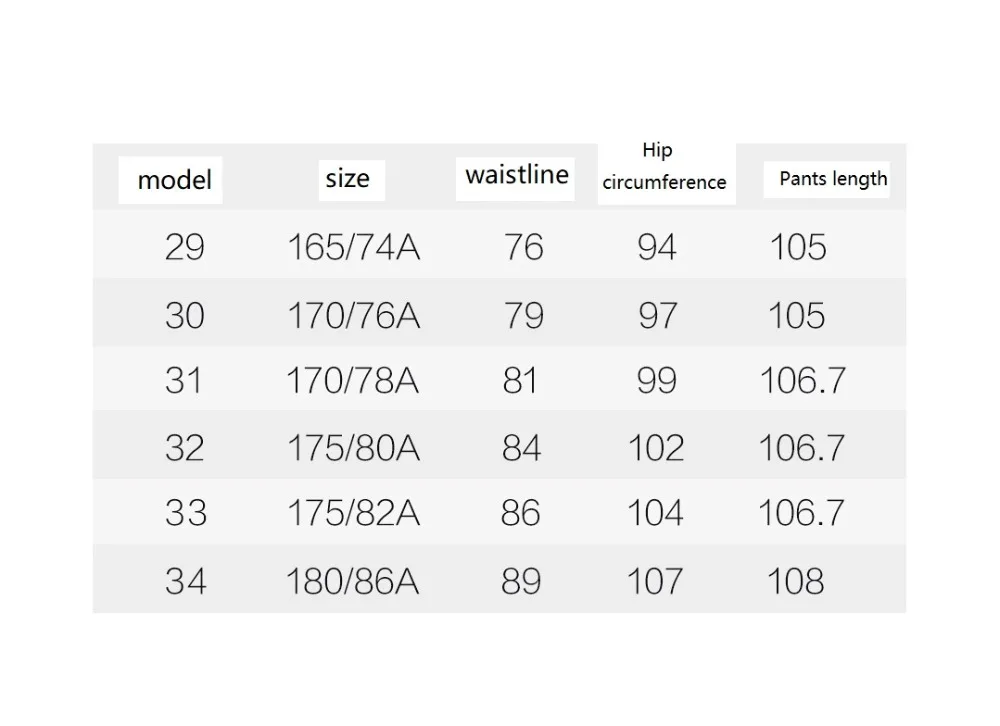
Task: Select model 31 cell
Action: (183, 380)
